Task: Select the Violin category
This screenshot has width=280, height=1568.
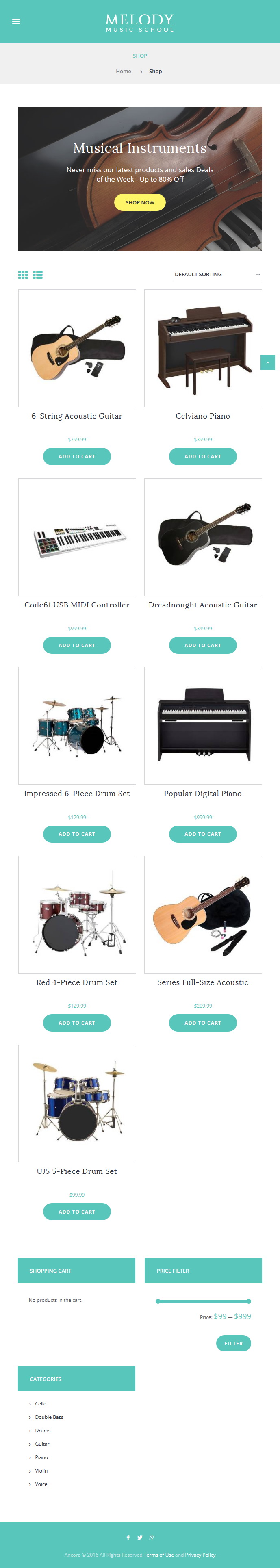Action: click(x=41, y=1470)
